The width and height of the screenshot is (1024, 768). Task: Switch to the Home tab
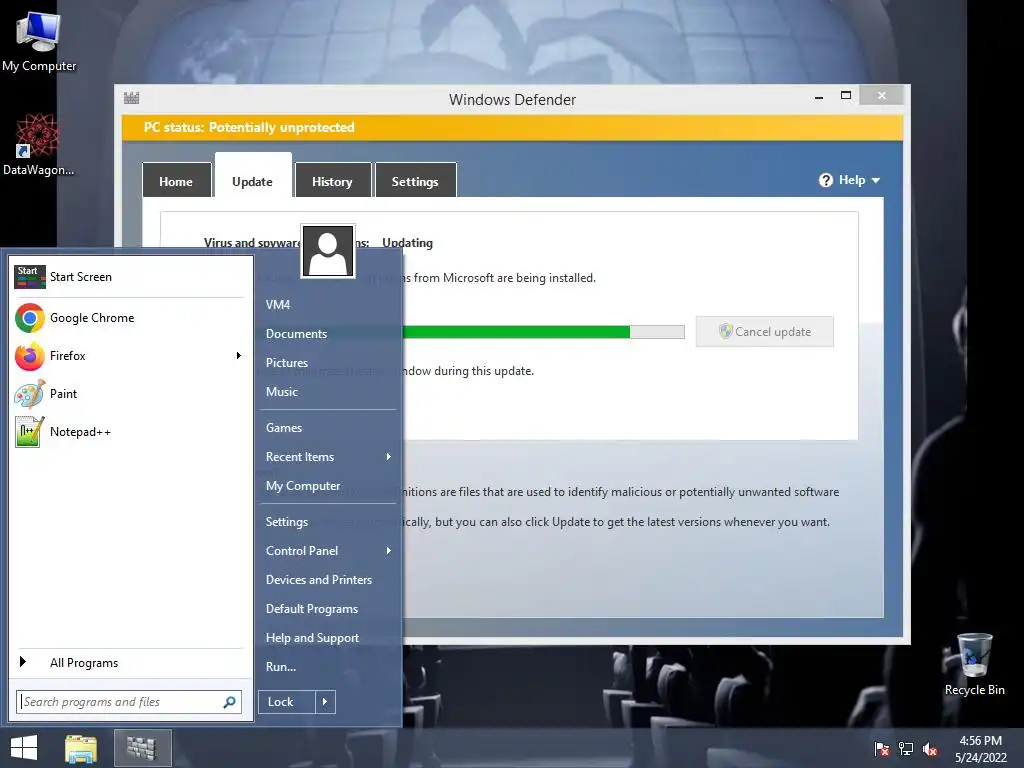click(176, 181)
